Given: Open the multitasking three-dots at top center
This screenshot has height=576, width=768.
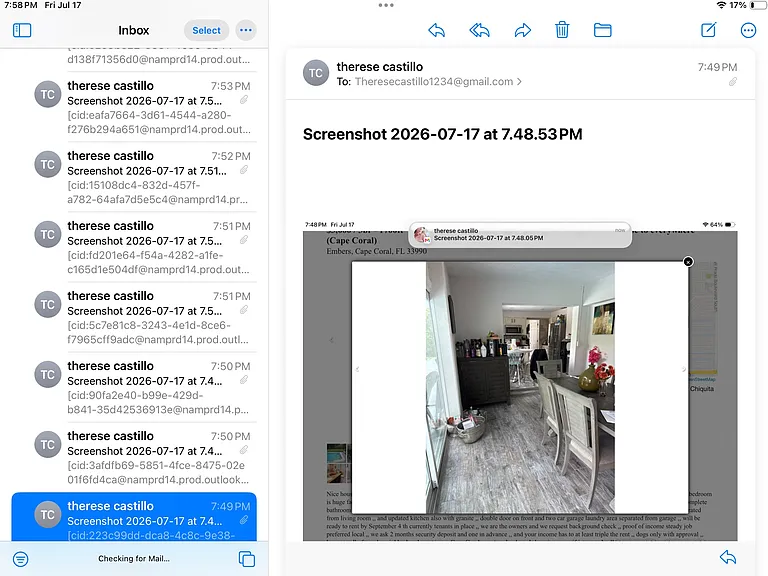Looking at the screenshot, I should [386, 5].
